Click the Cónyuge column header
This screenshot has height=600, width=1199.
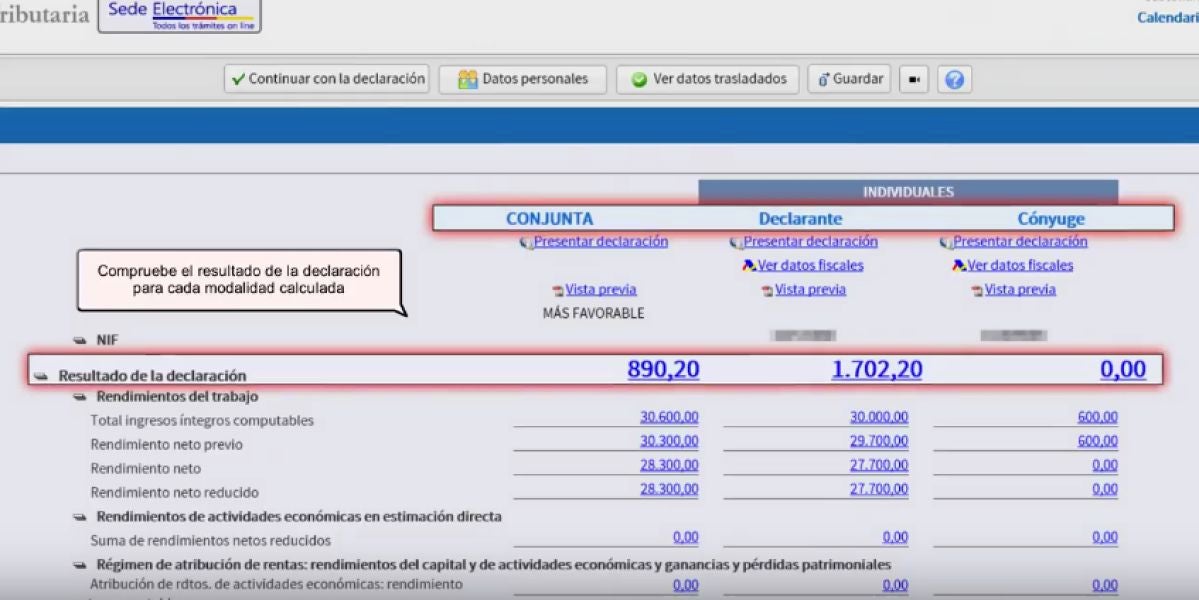pyautogui.click(x=1051, y=219)
